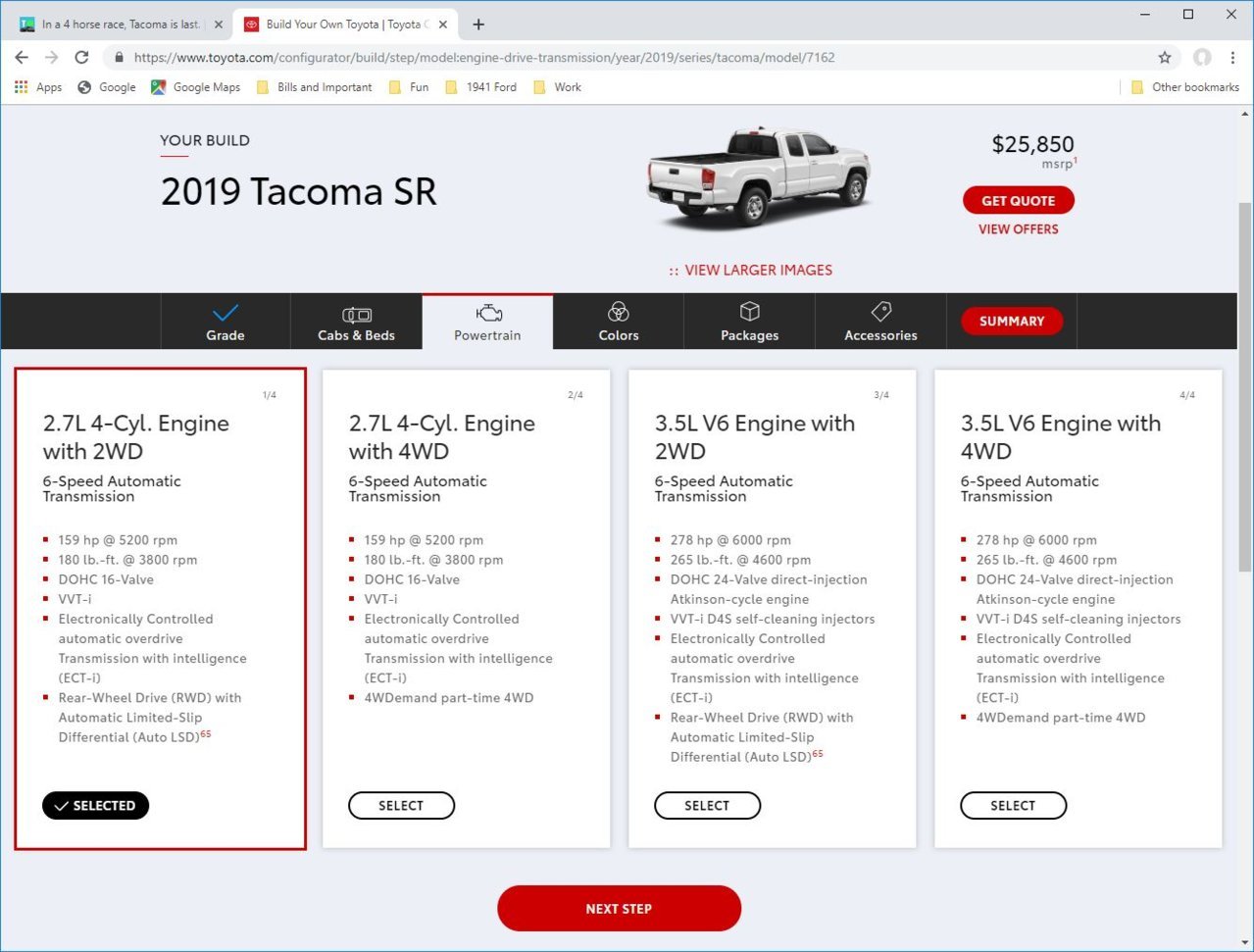The width and height of the screenshot is (1254, 952).
Task: Select the 2.7L 4-Cyl. Engine with 4WD
Action: (x=402, y=806)
